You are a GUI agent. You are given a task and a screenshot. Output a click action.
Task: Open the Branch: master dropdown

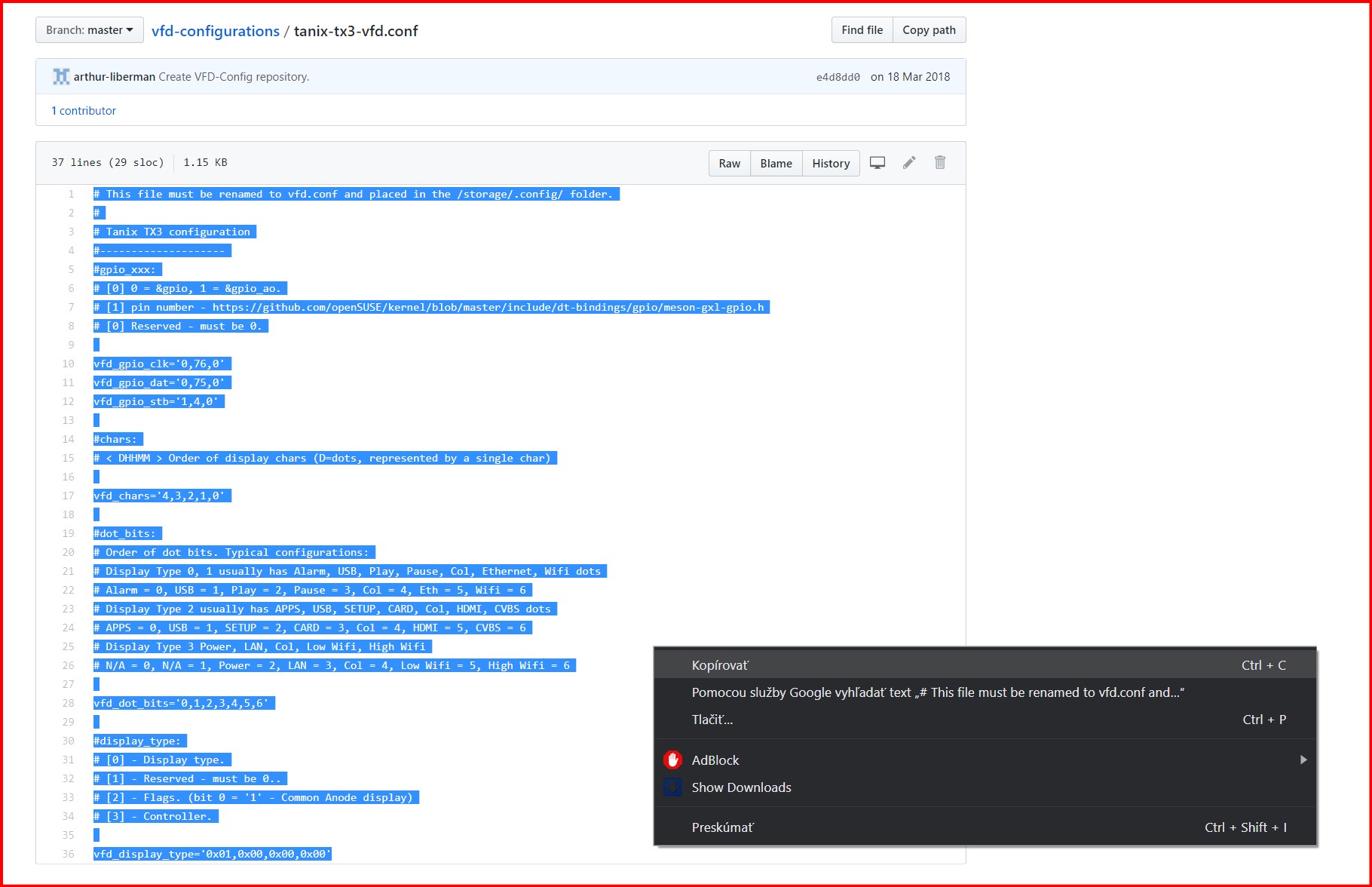[89, 30]
